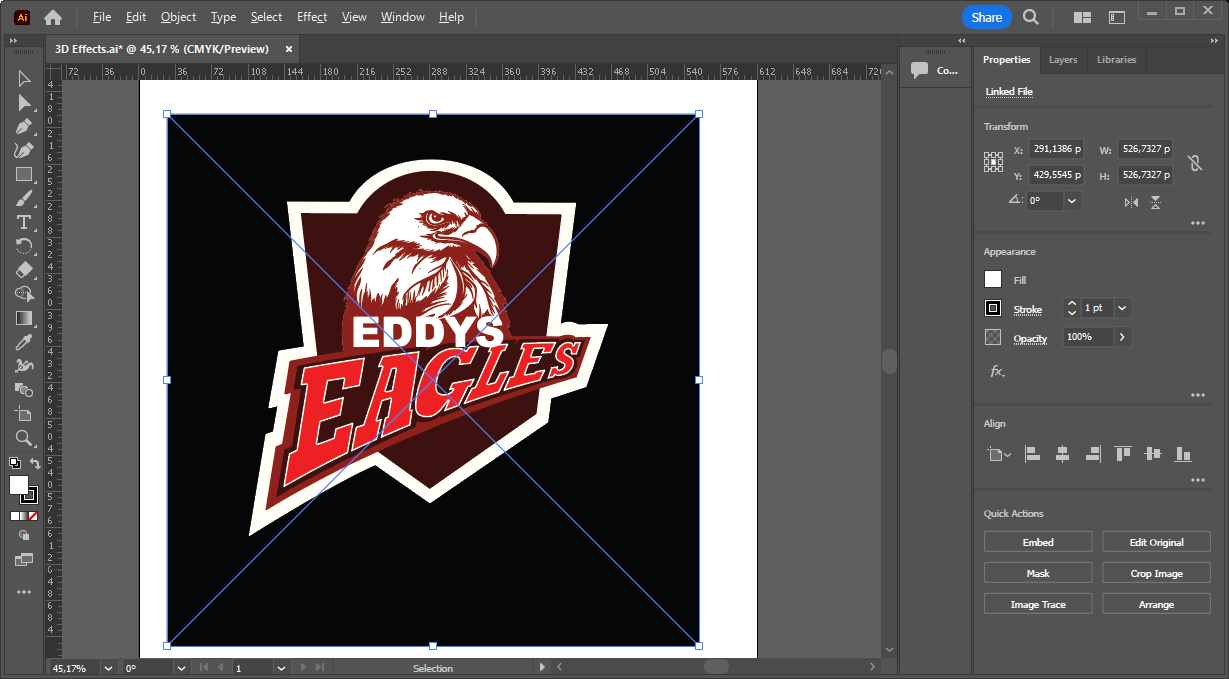Image resolution: width=1229 pixels, height=679 pixels.
Task: Click the Embed button
Action: (1038, 542)
